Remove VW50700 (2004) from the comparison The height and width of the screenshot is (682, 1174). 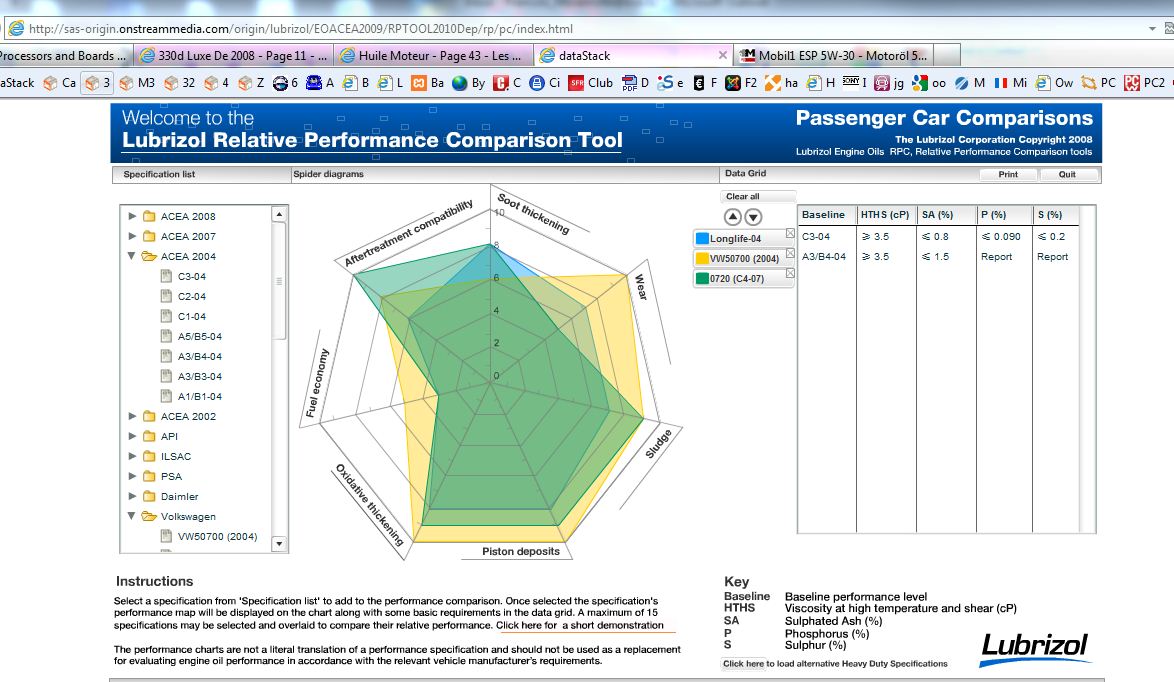tap(790, 254)
